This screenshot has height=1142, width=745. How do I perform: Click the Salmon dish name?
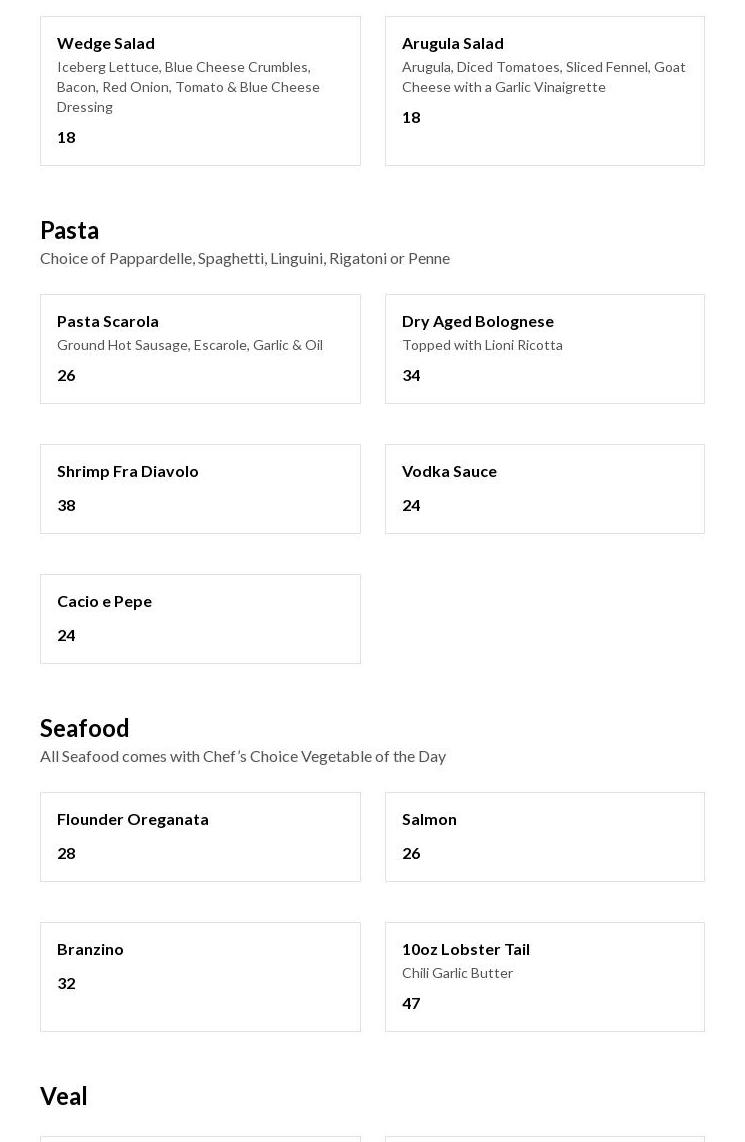click(x=429, y=819)
